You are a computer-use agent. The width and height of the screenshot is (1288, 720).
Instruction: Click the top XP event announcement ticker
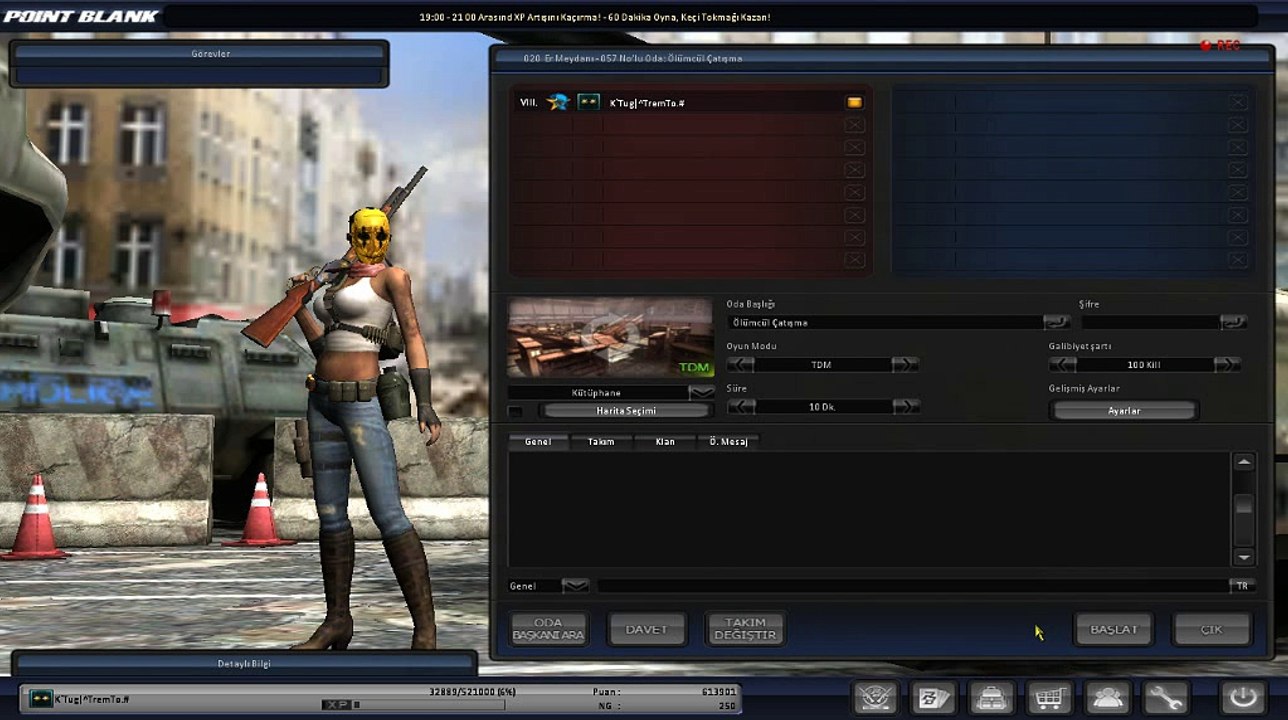click(595, 17)
